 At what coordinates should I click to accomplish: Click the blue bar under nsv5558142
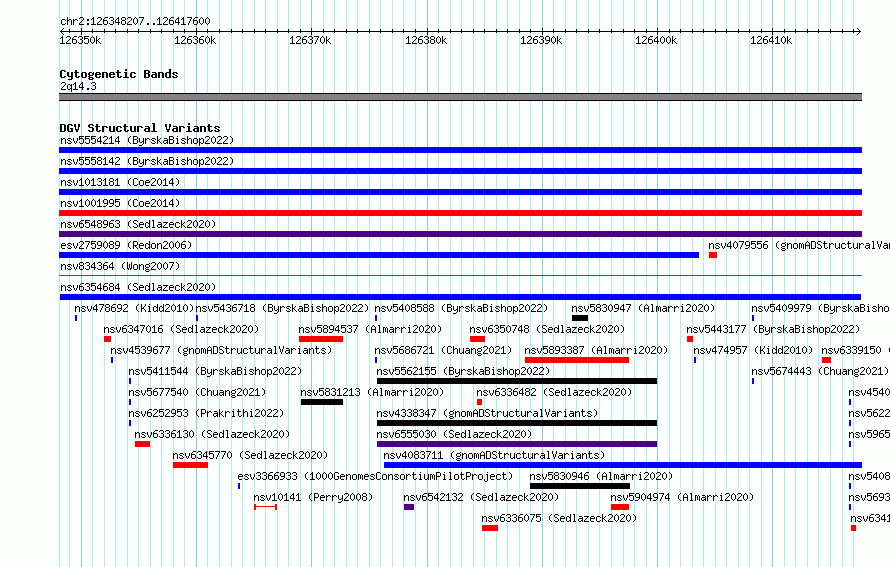click(460, 171)
